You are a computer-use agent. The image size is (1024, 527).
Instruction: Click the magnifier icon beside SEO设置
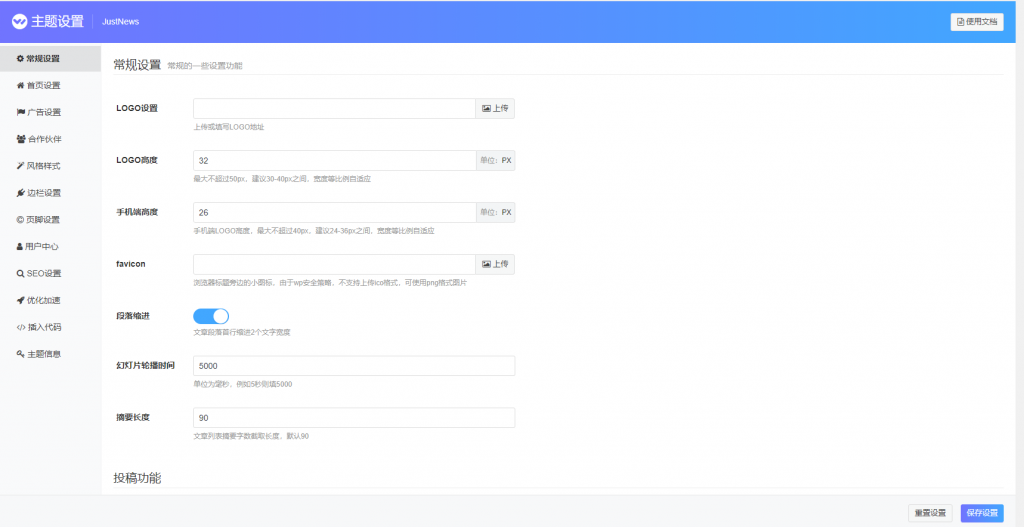pyautogui.click(x=20, y=274)
